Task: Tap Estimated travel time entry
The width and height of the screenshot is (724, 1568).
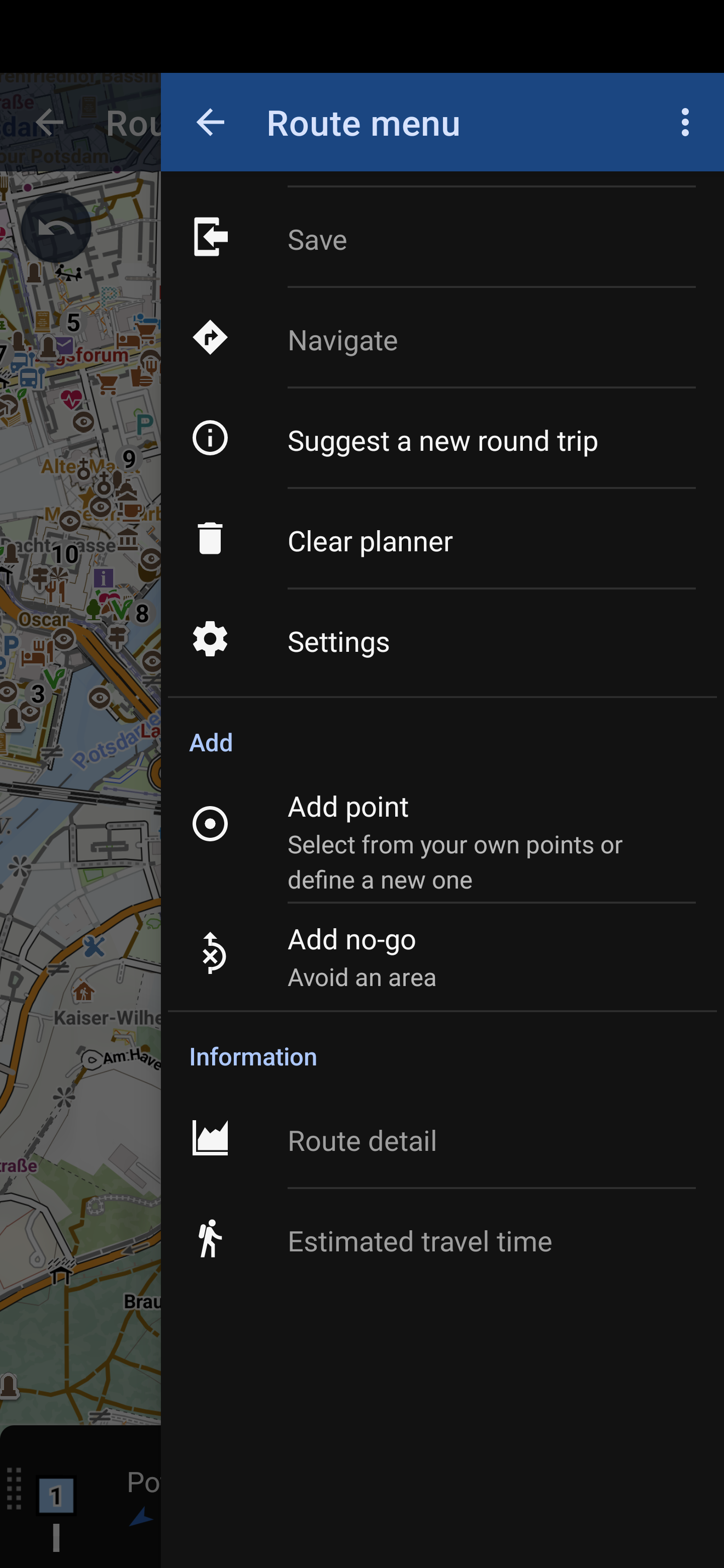Action: (x=420, y=1242)
